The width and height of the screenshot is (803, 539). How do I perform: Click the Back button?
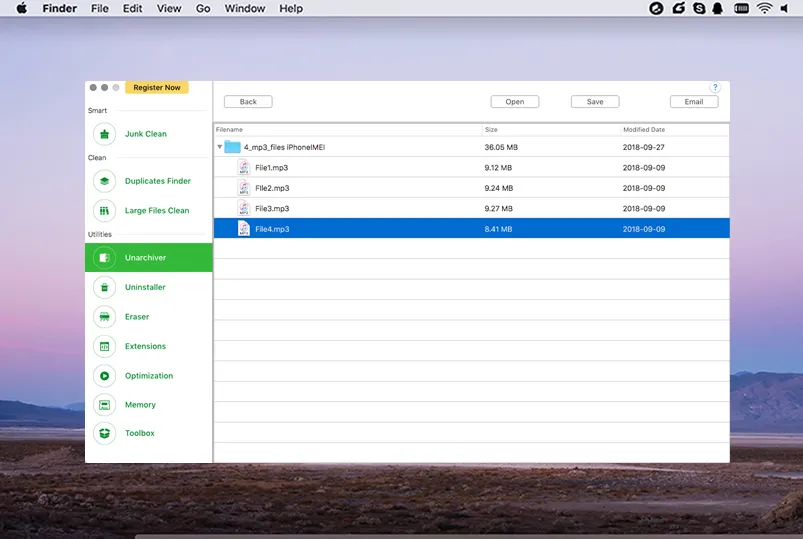(248, 102)
